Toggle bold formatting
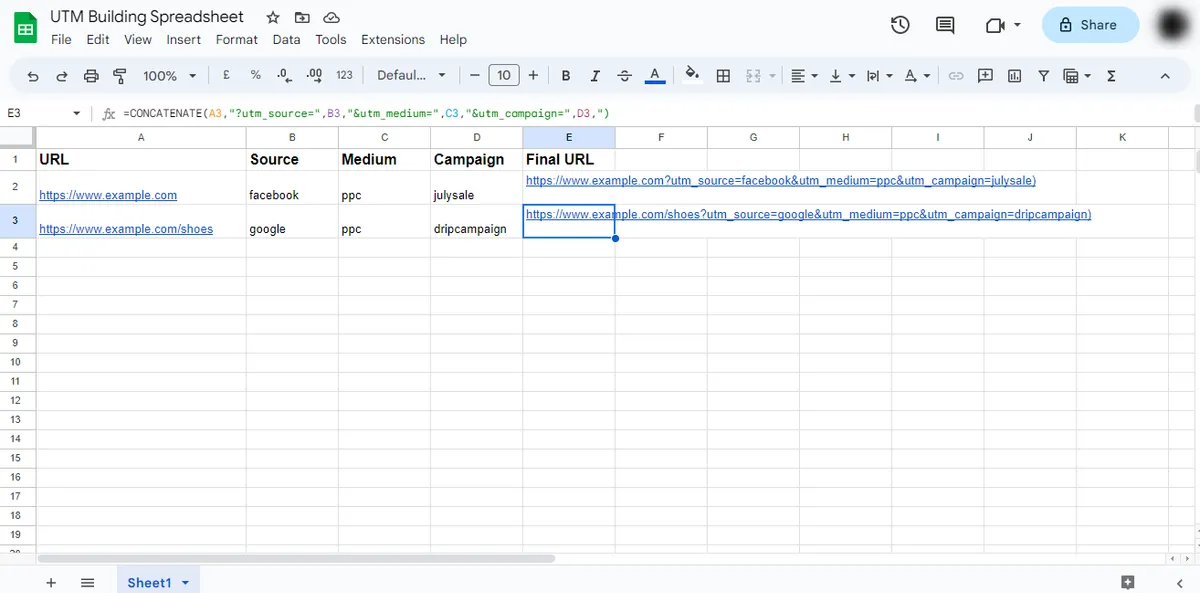The height and width of the screenshot is (593, 1200). tap(565, 75)
